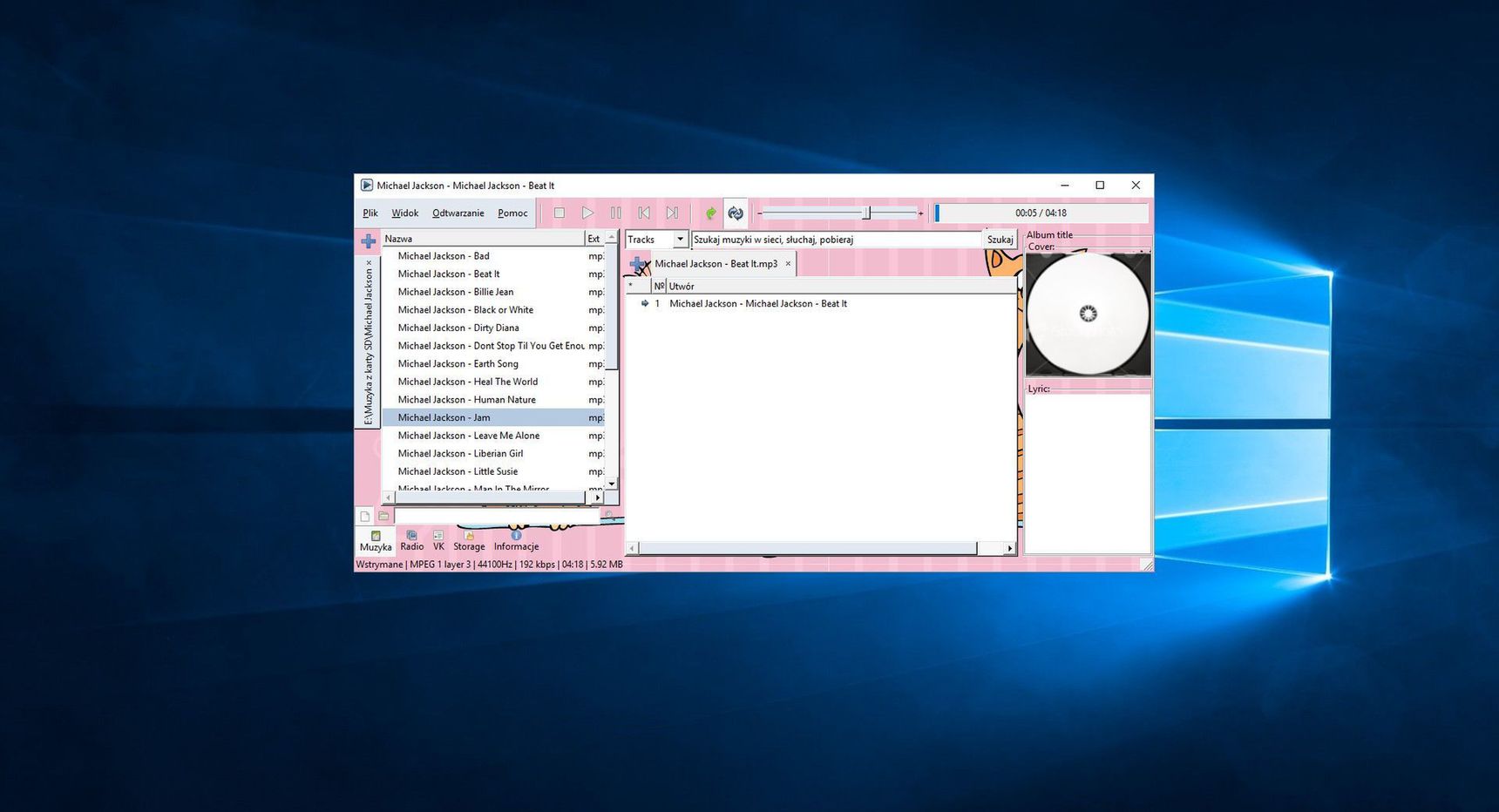Click the Lyric text area

[x=1088, y=474]
